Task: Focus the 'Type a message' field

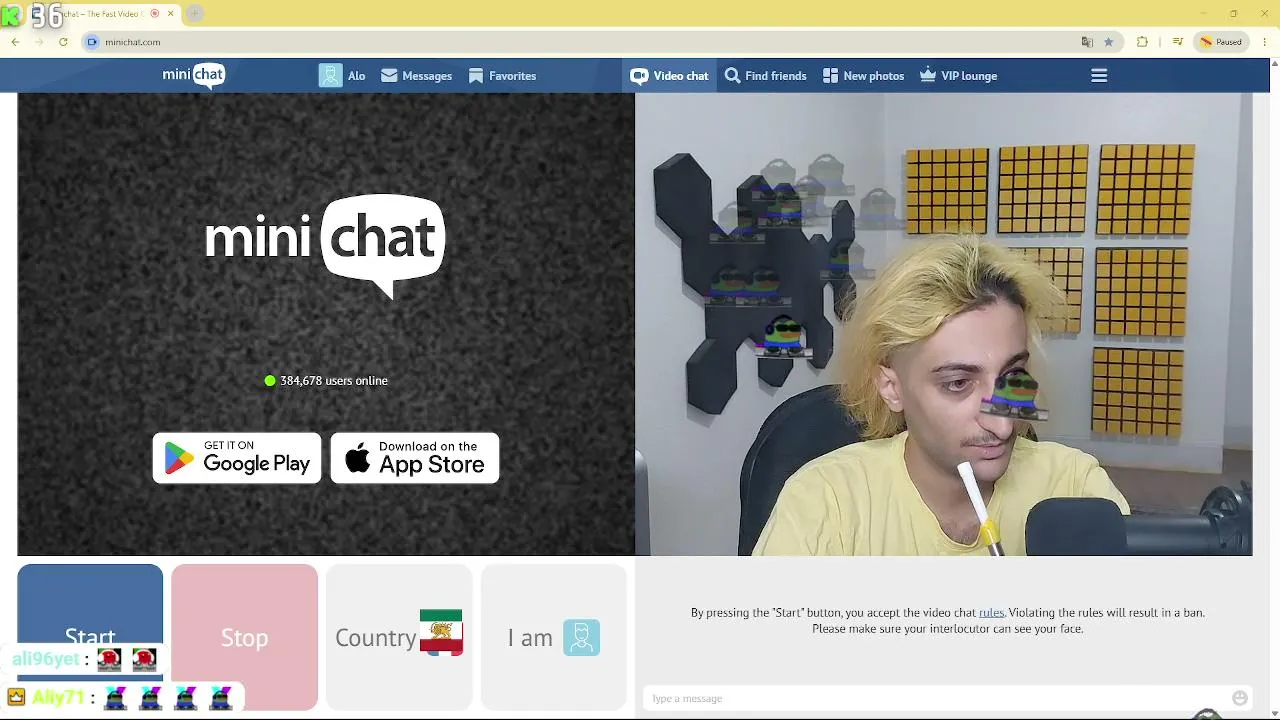Action: 935,698
